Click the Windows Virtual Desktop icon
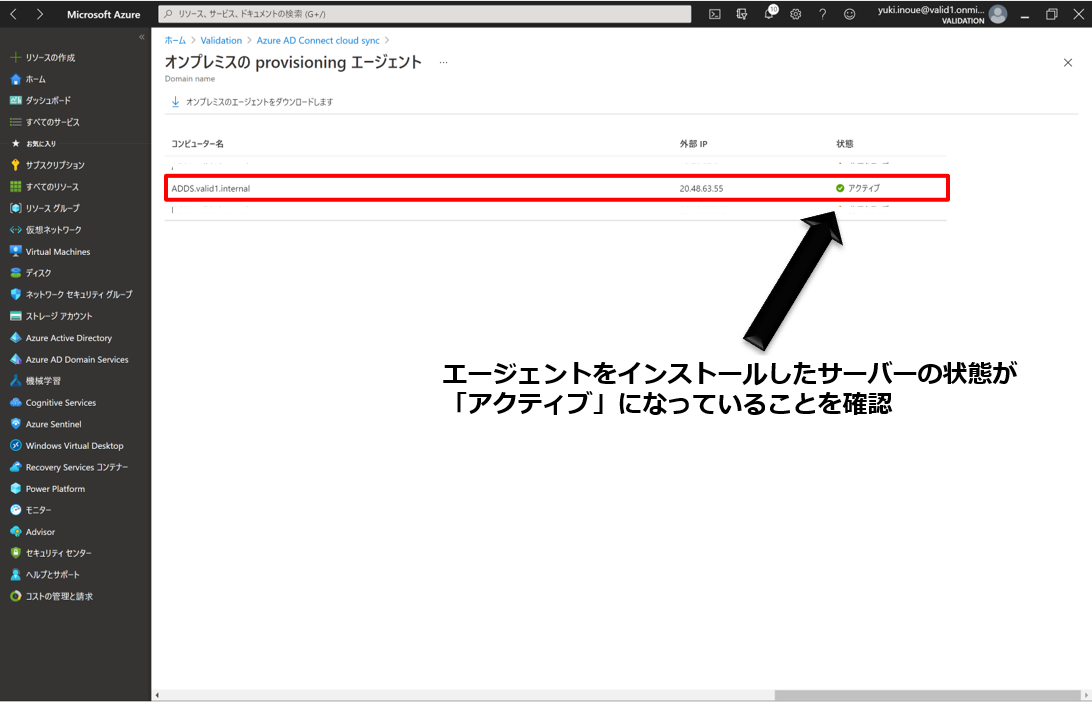 pos(15,446)
